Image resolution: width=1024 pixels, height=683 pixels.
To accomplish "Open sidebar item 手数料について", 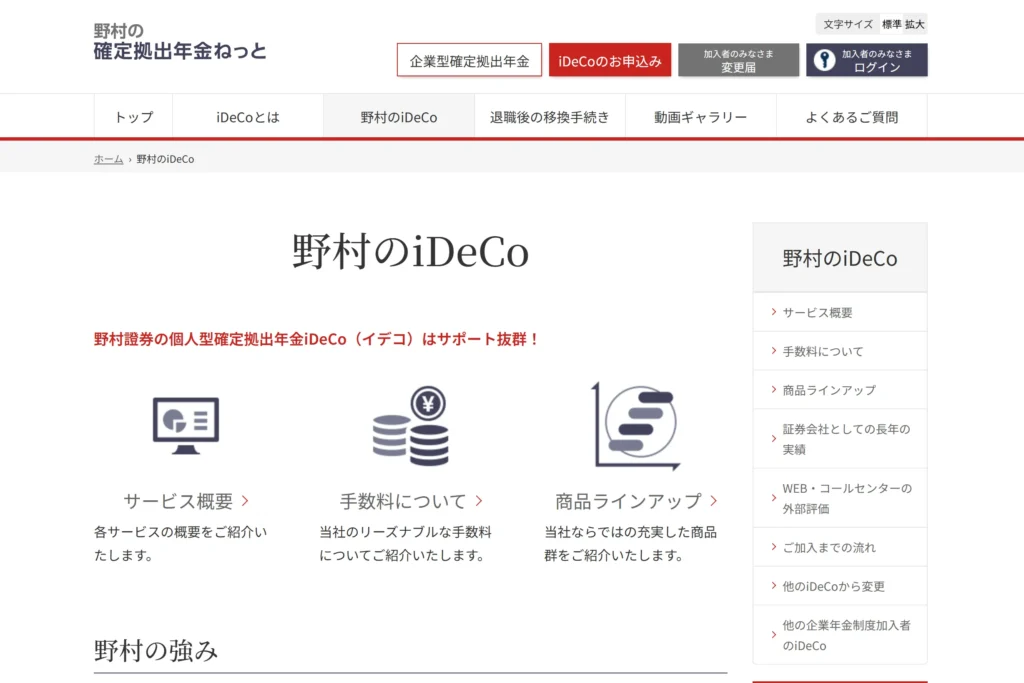I will click(822, 351).
